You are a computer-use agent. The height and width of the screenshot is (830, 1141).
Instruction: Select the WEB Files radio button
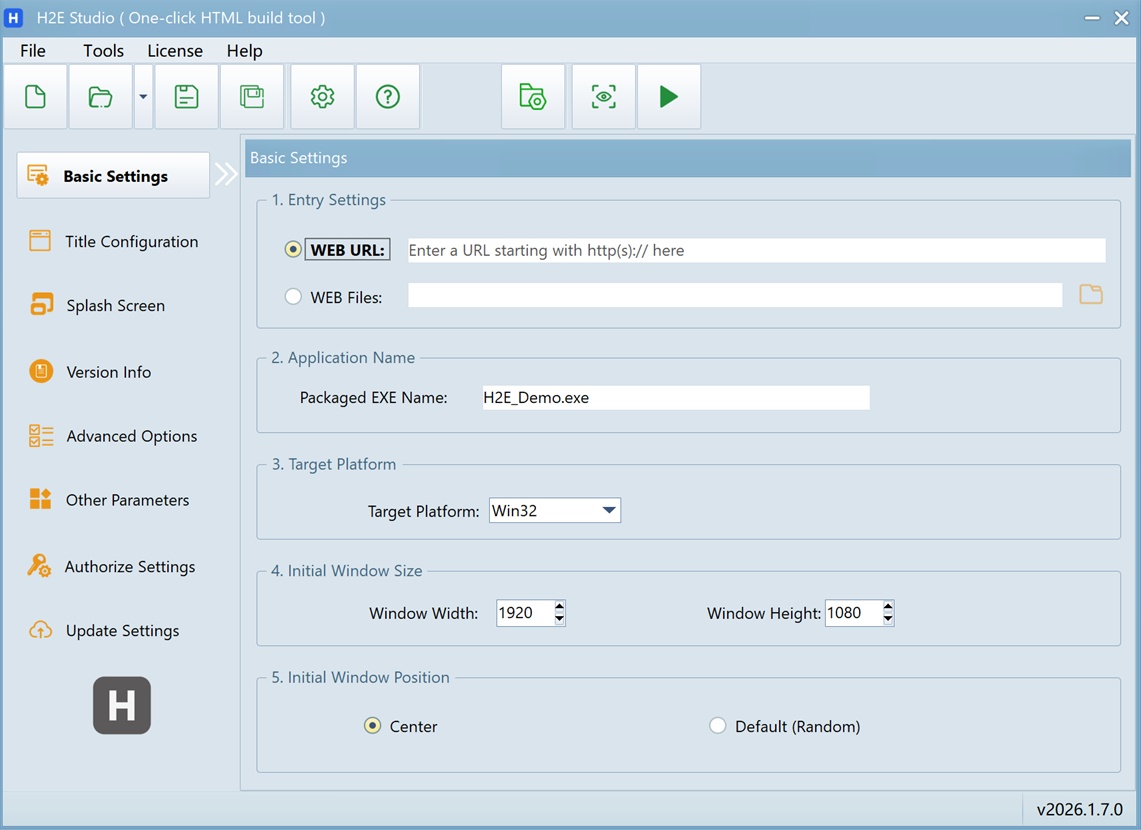tap(294, 296)
